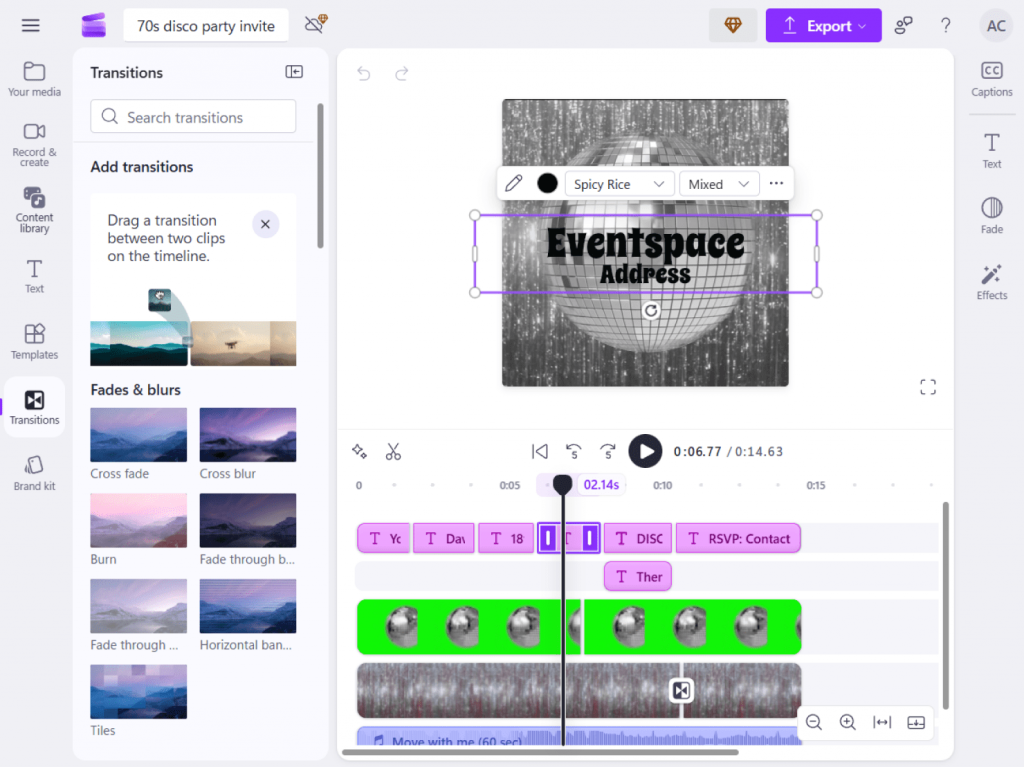Select the DISC text clip on timeline
This screenshot has height=767, width=1024.
(638, 538)
